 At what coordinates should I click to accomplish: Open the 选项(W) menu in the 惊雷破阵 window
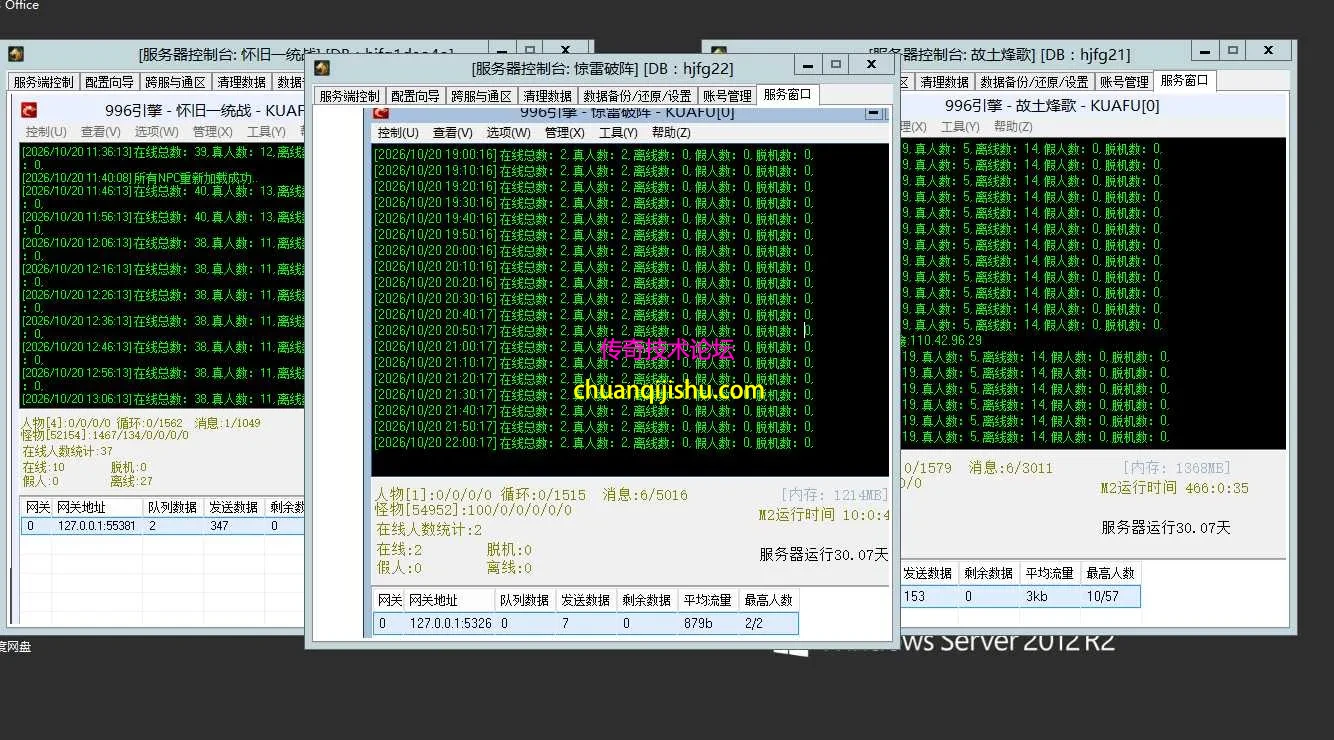pos(509,133)
